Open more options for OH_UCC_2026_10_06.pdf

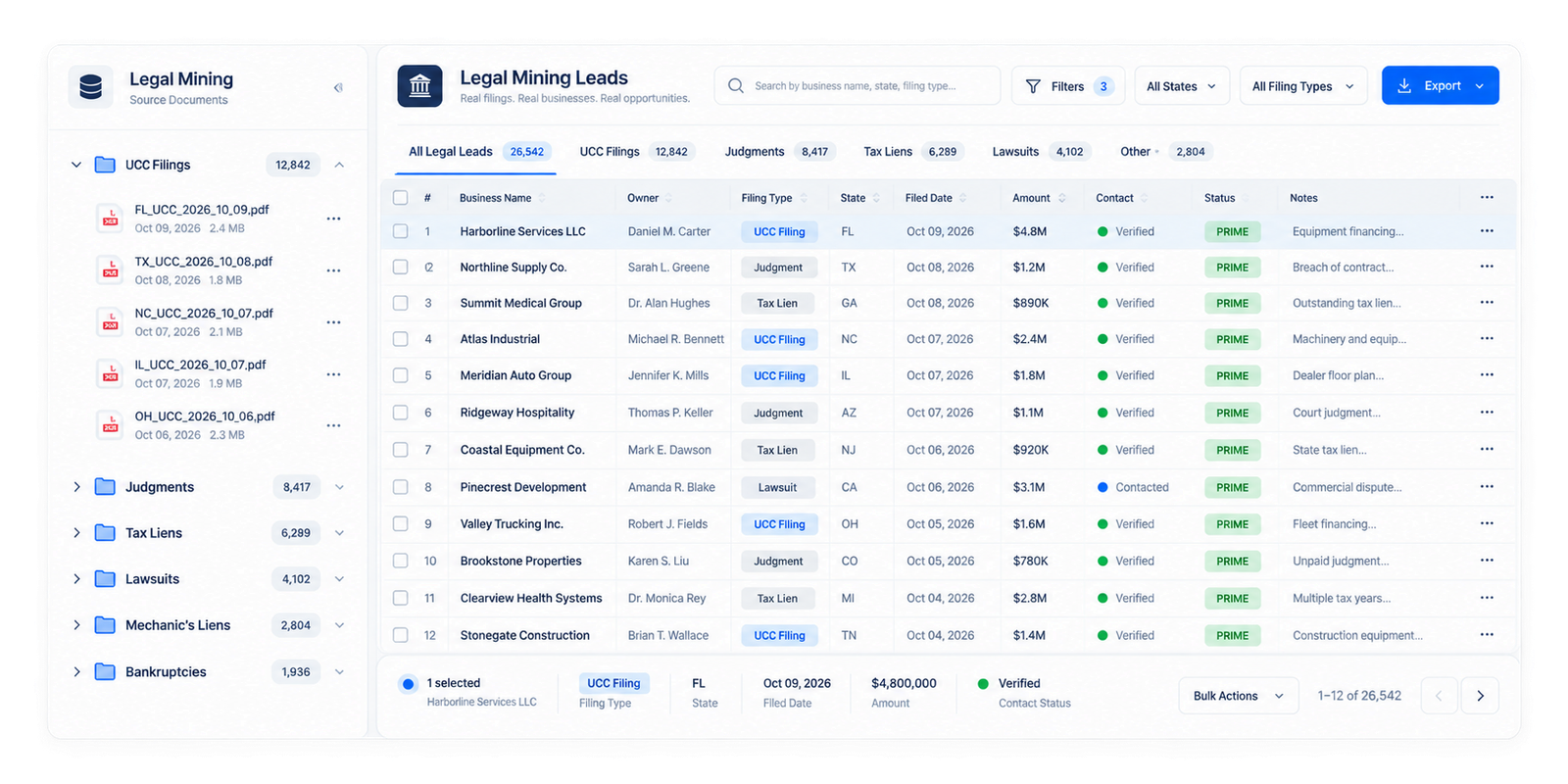[333, 425]
